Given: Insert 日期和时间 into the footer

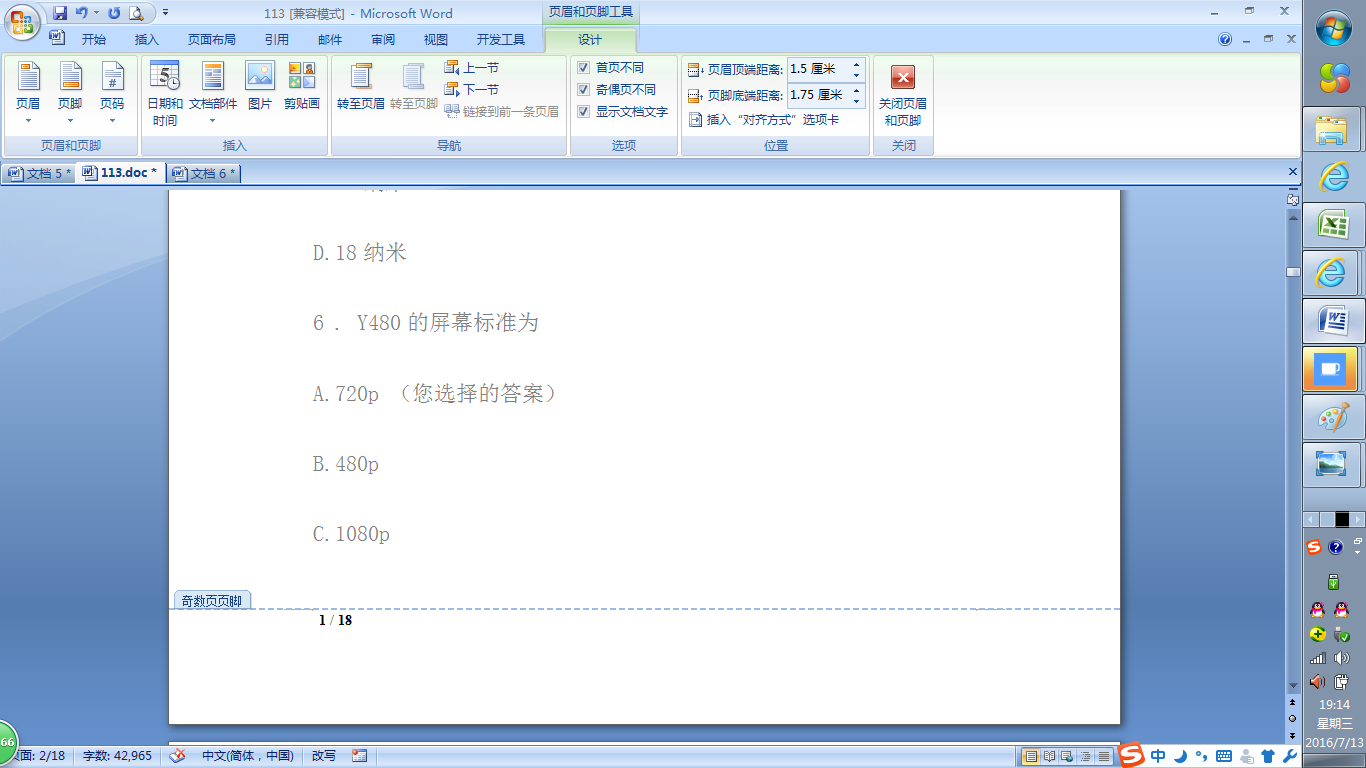Looking at the screenshot, I should click(x=165, y=94).
